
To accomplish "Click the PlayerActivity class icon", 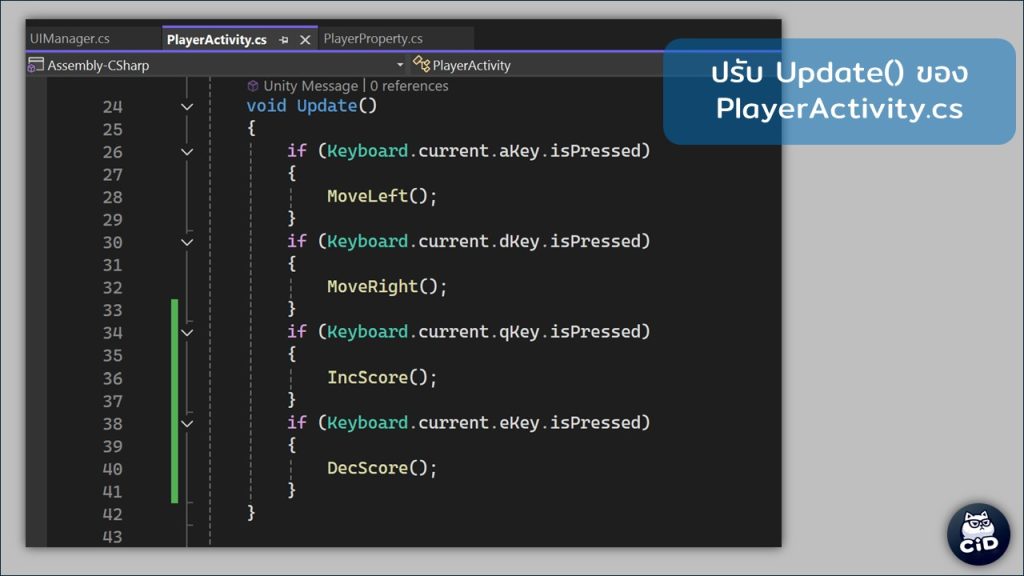I will tap(421, 65).
